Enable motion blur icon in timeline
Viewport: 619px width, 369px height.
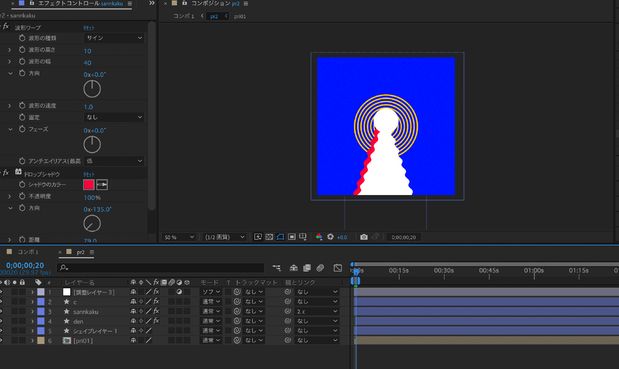coord(320,268)
